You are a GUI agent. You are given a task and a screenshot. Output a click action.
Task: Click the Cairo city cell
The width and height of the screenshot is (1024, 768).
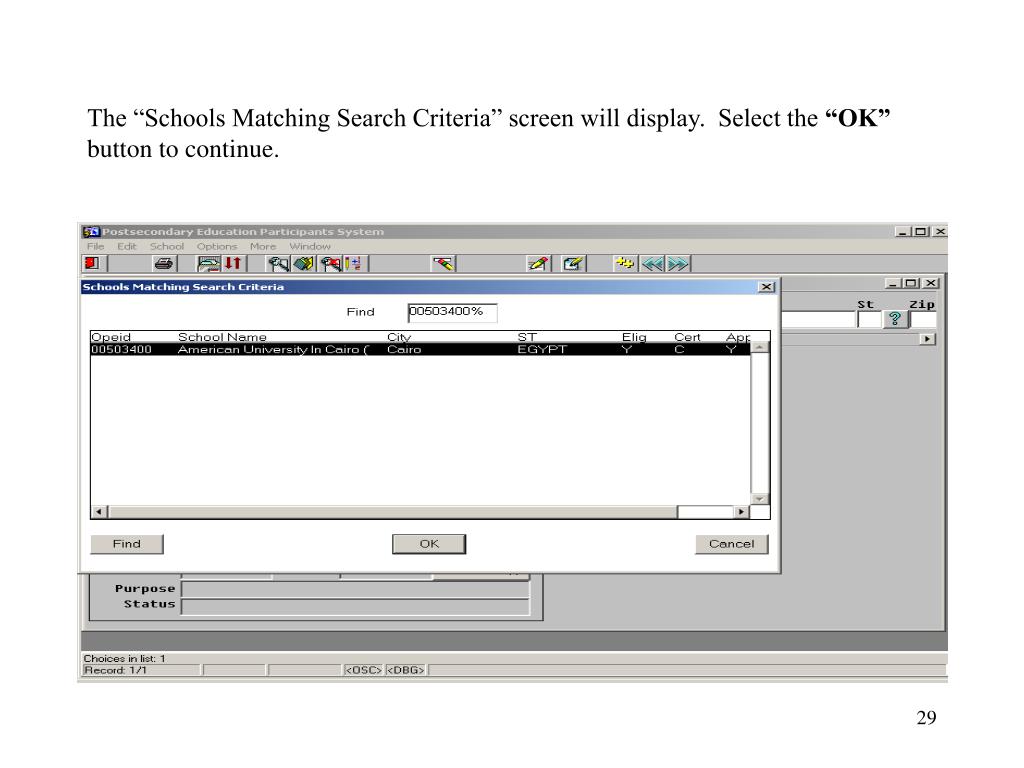404,349
